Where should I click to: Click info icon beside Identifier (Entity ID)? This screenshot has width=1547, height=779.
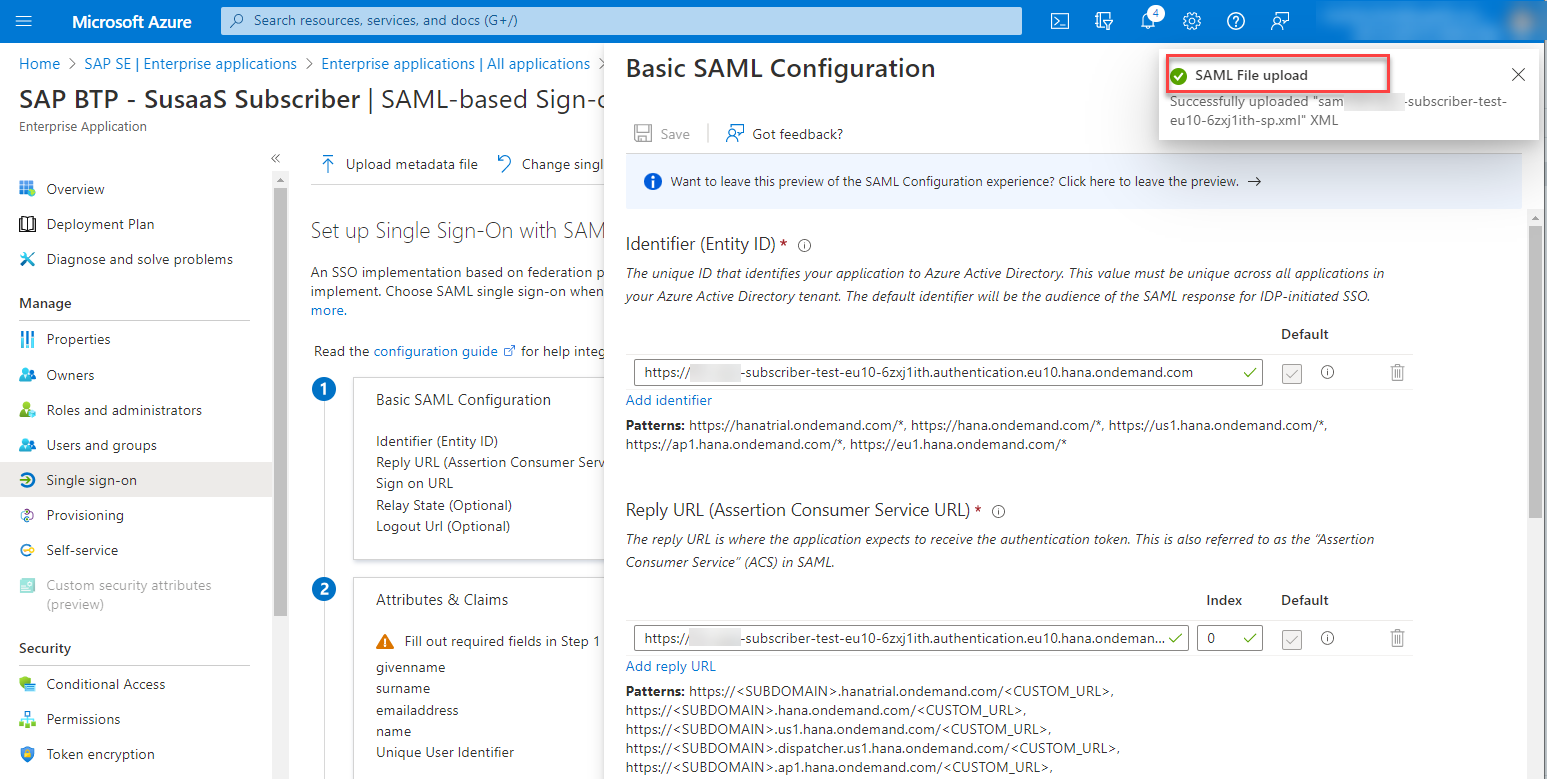coord(804,245)
